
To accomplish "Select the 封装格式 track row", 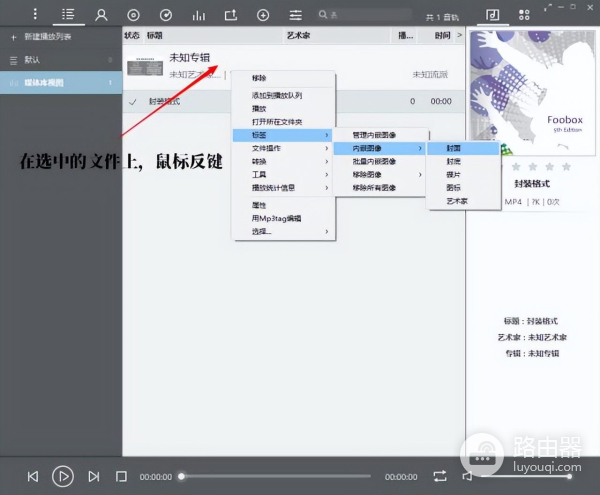I will [x=293, y=101].
